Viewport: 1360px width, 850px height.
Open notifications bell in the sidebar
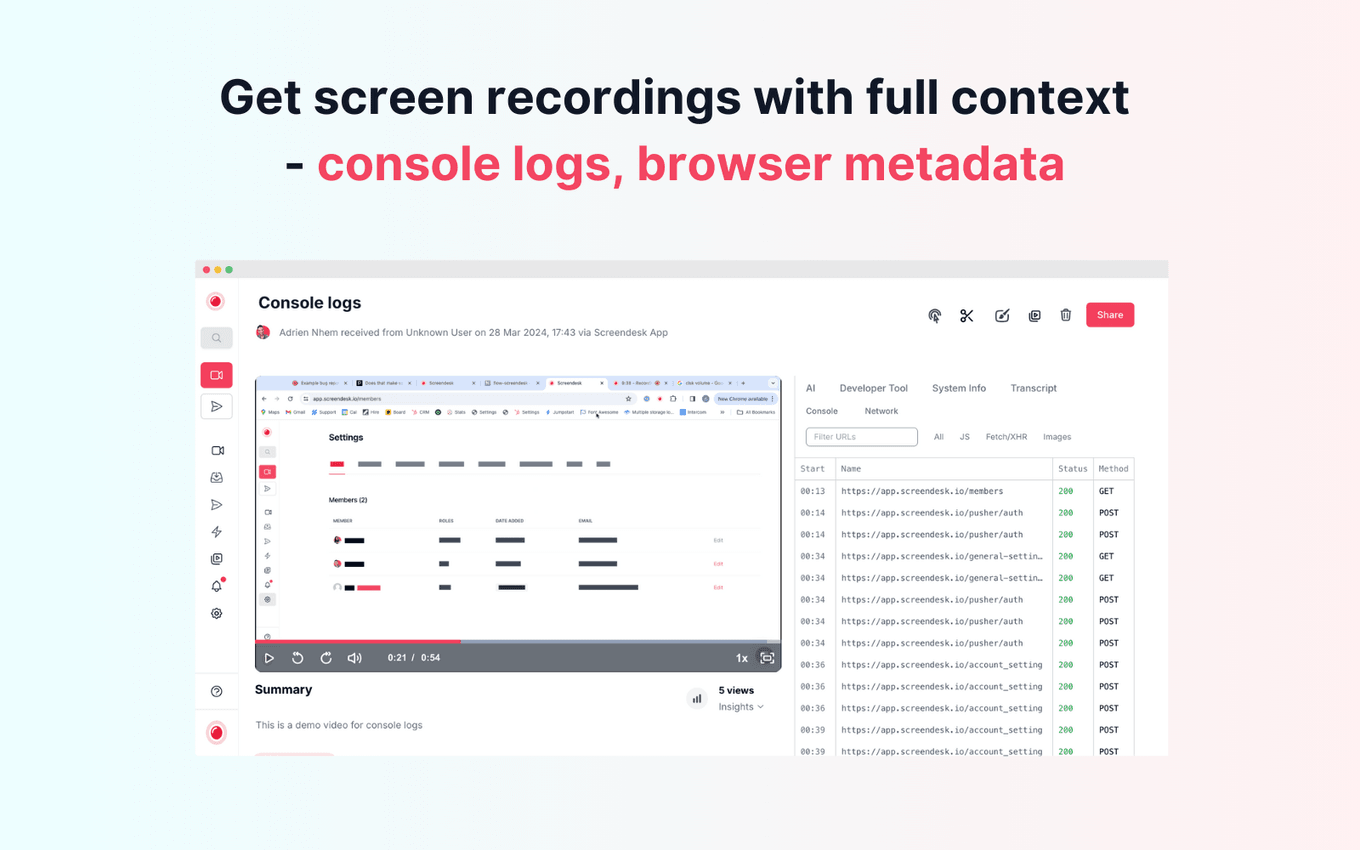tap(217, 586)
